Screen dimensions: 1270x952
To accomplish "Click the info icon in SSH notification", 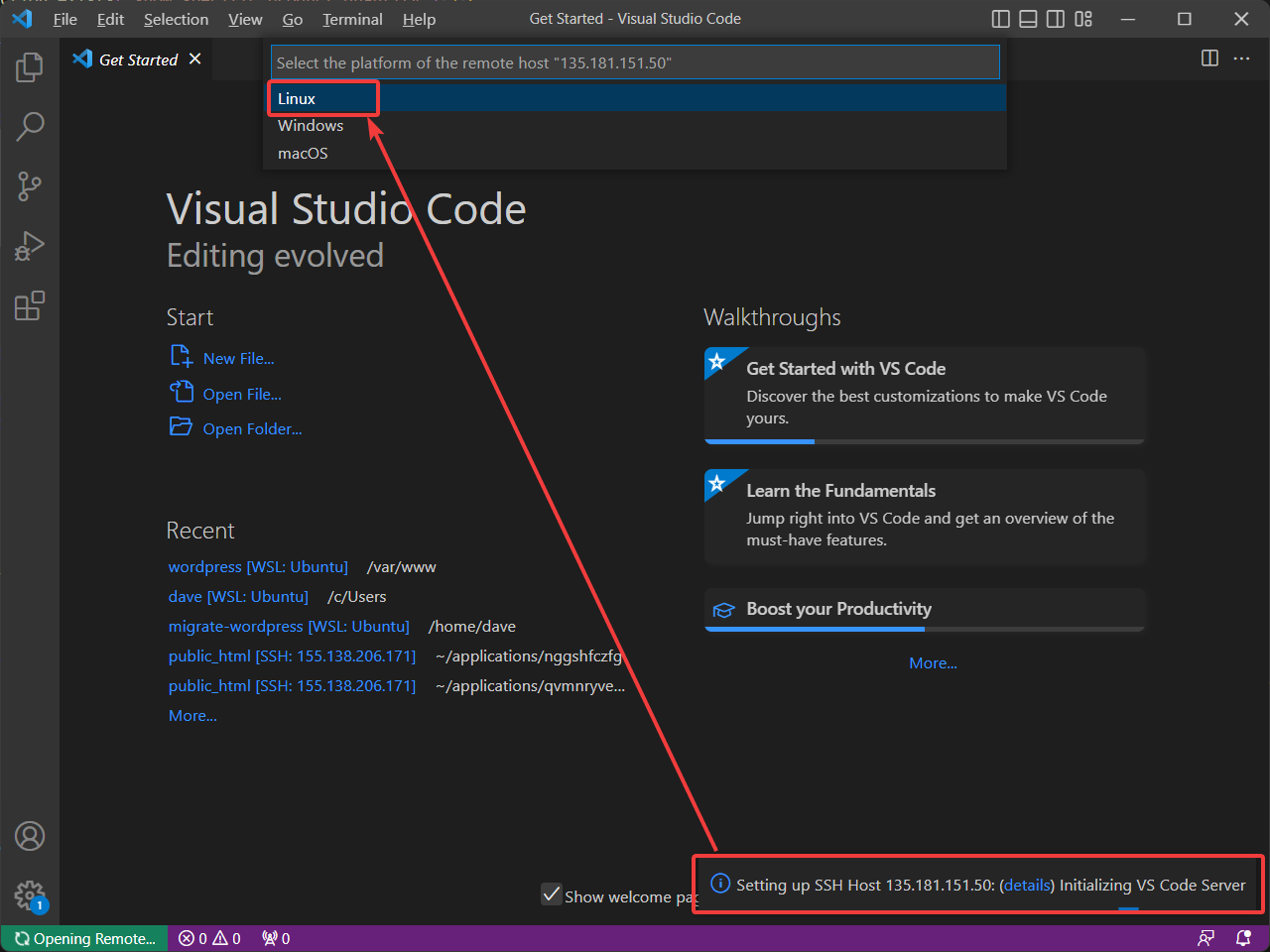I will click(x=720, y=884).
